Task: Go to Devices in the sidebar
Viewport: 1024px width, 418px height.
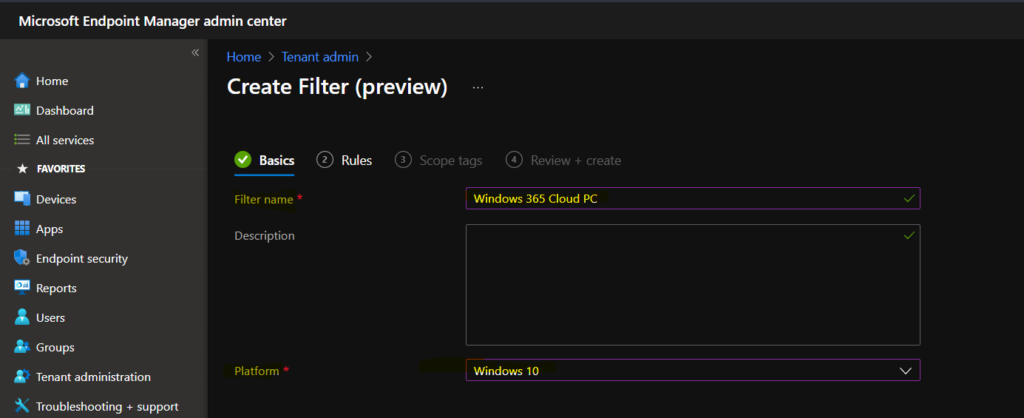Action: pos(56,199)
